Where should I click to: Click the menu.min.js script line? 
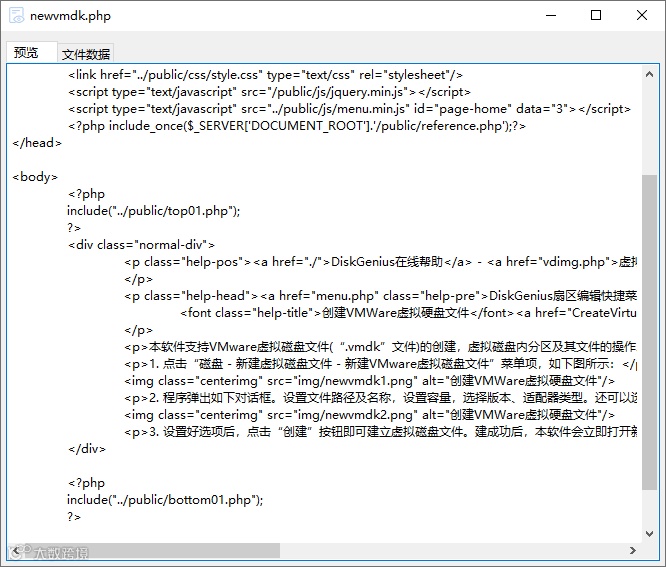pos(349,109)
